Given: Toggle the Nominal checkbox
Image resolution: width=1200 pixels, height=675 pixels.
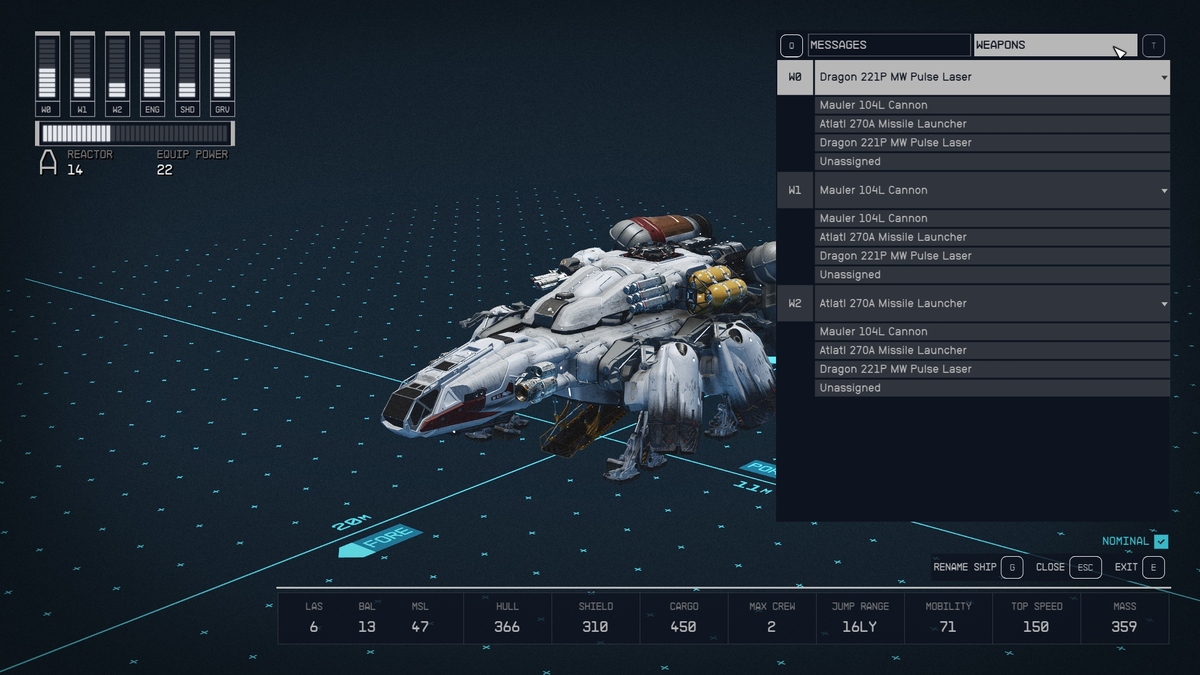Looking at the screenshot, I should coord(1160,541).
